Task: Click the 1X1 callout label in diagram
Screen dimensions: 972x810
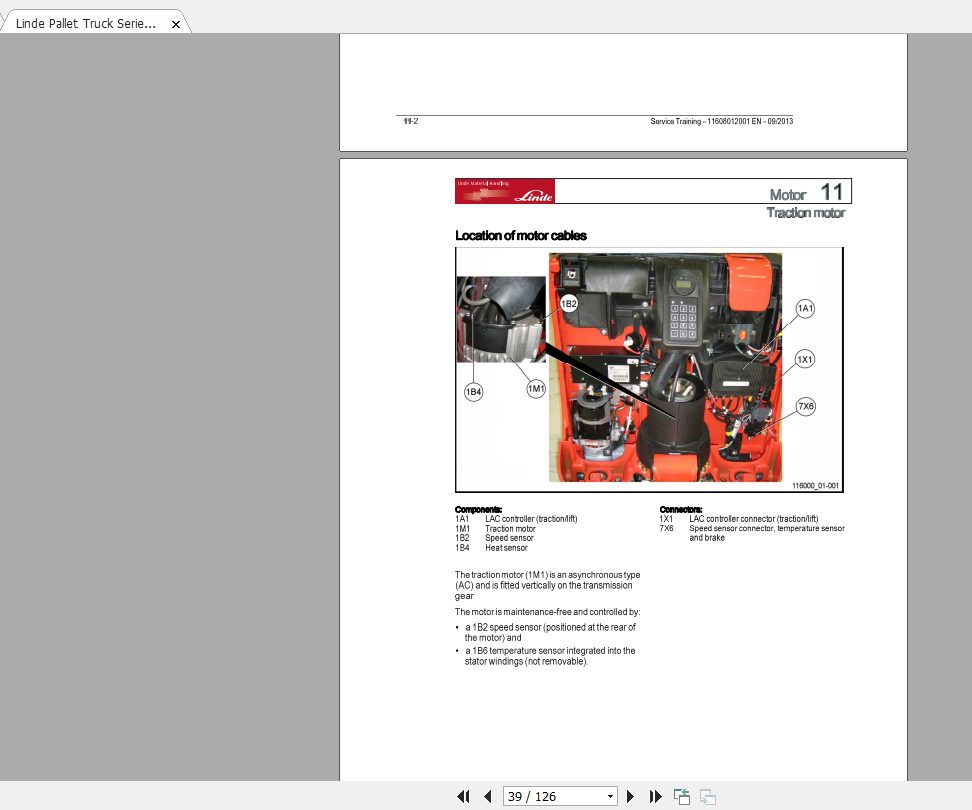Action: tap(805, 359)
